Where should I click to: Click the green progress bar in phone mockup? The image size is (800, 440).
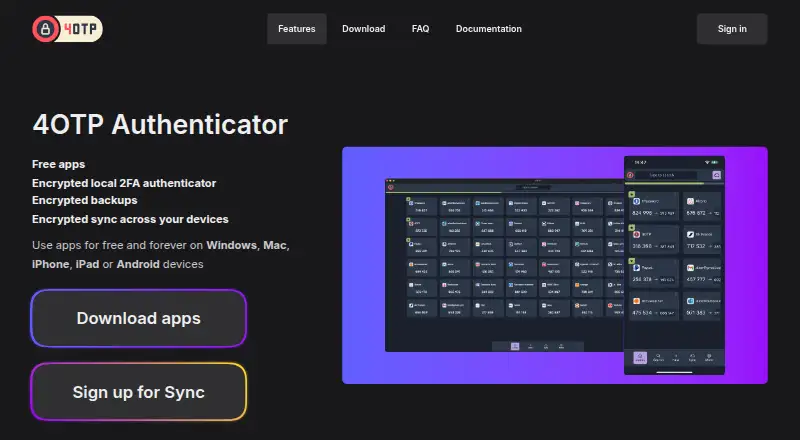pos(664,183)
